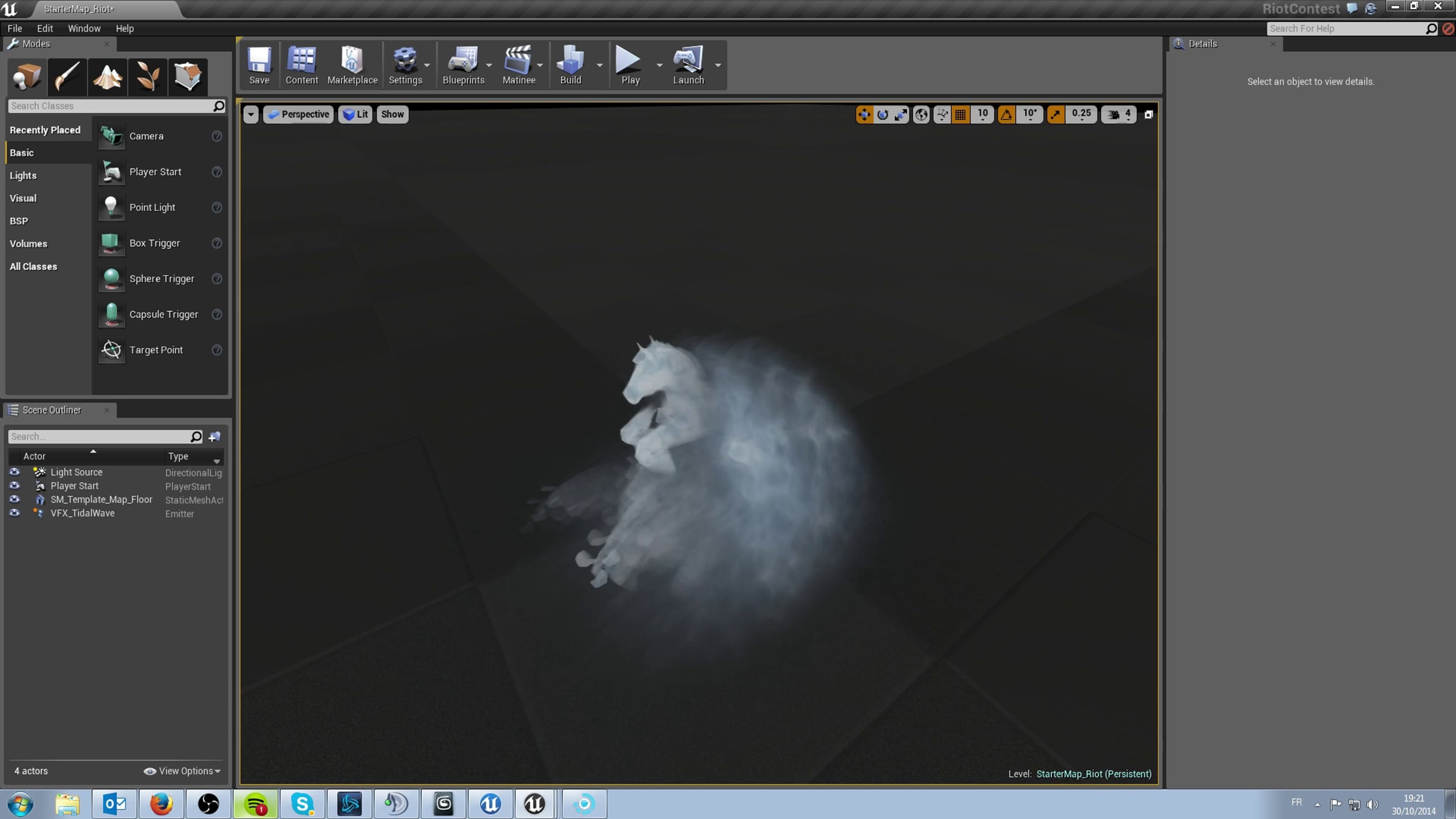Select the Paint mode brush icon
Viewport: 1456px width, 819px height.
(x=67, y=77)
